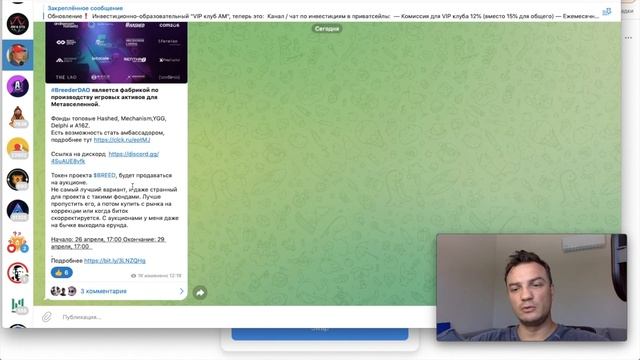
Task: Click the blue button in the background window
Action: pyautogui.click(x=320, y=333)
